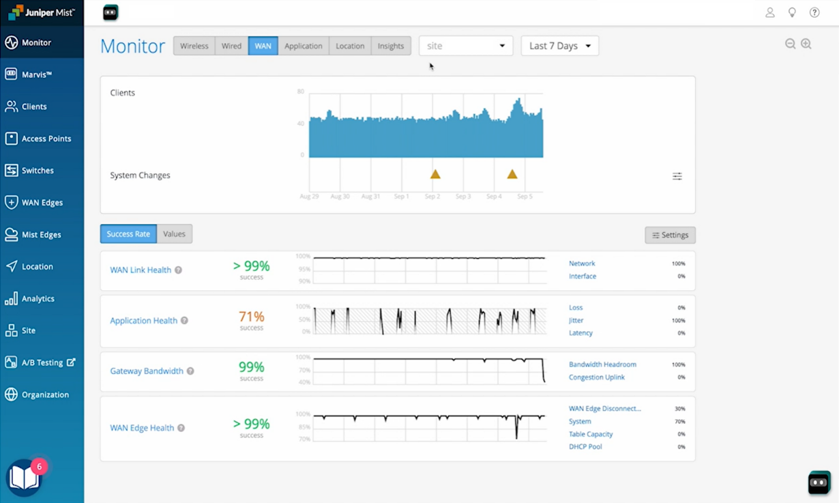
Task: Click the chart filter options icon
Action: pos(677,176)
